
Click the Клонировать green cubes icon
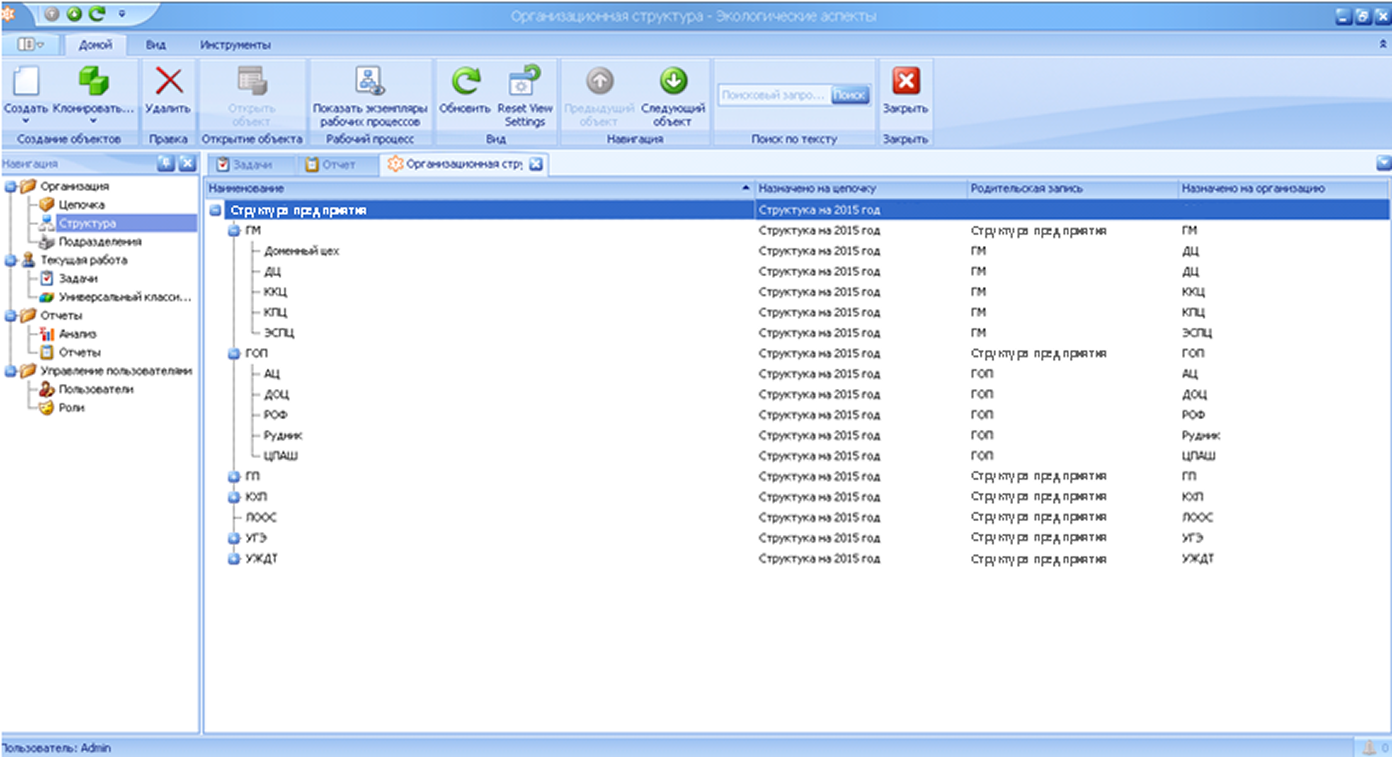pyautogui.click(x=93, y=82)
